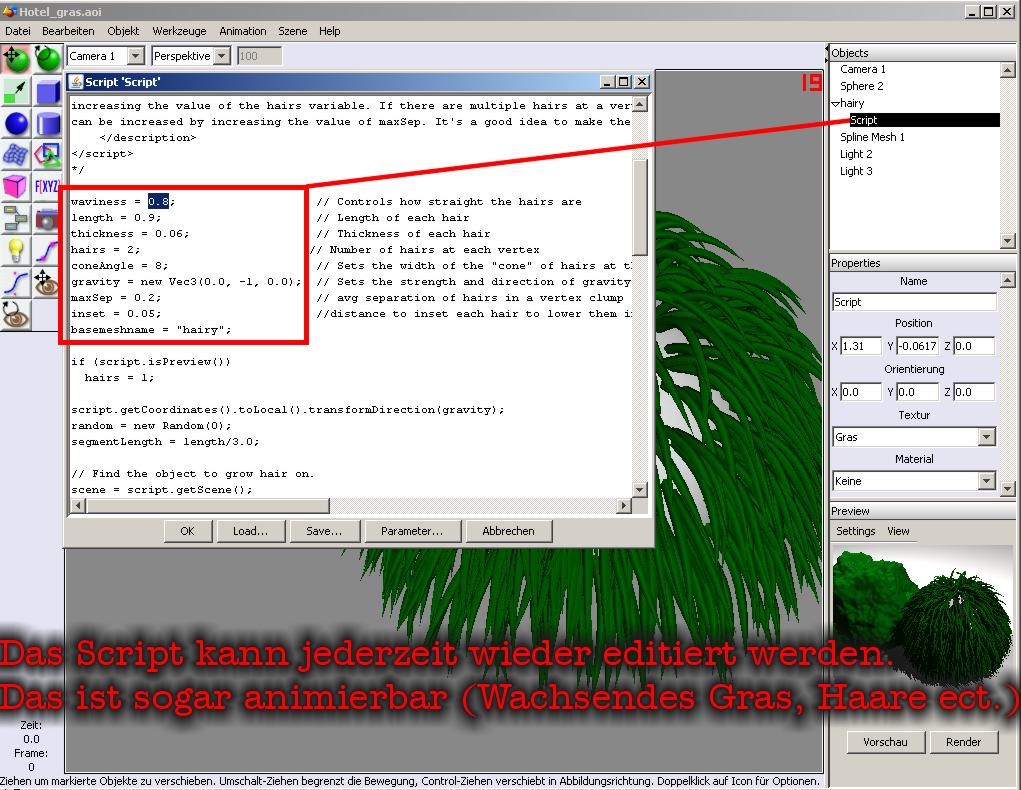Select the Move object tool

[x=16, y=59]
